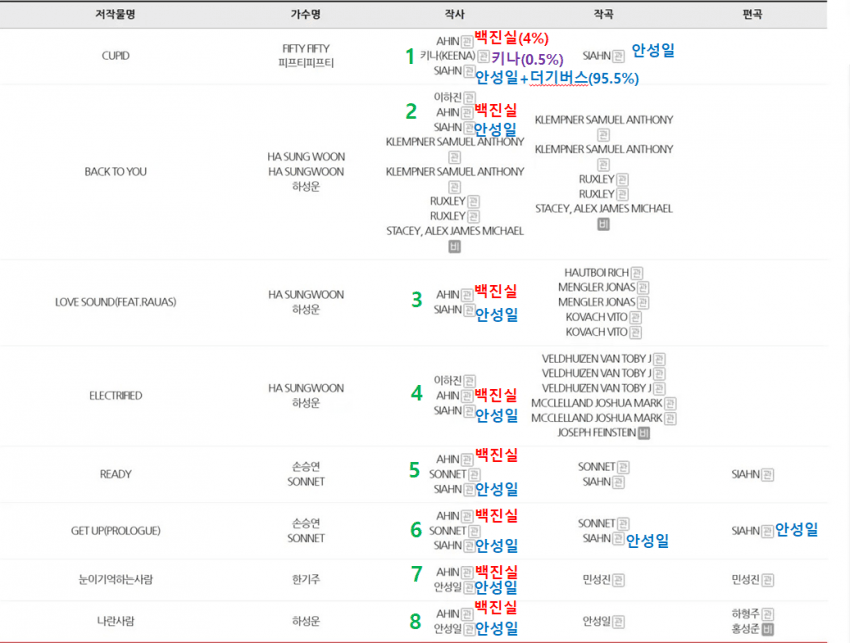Image resolution: width=850 pixels, height=643 pixels.
Task: Select the 나란사람 song title
Action: [115, 621]
